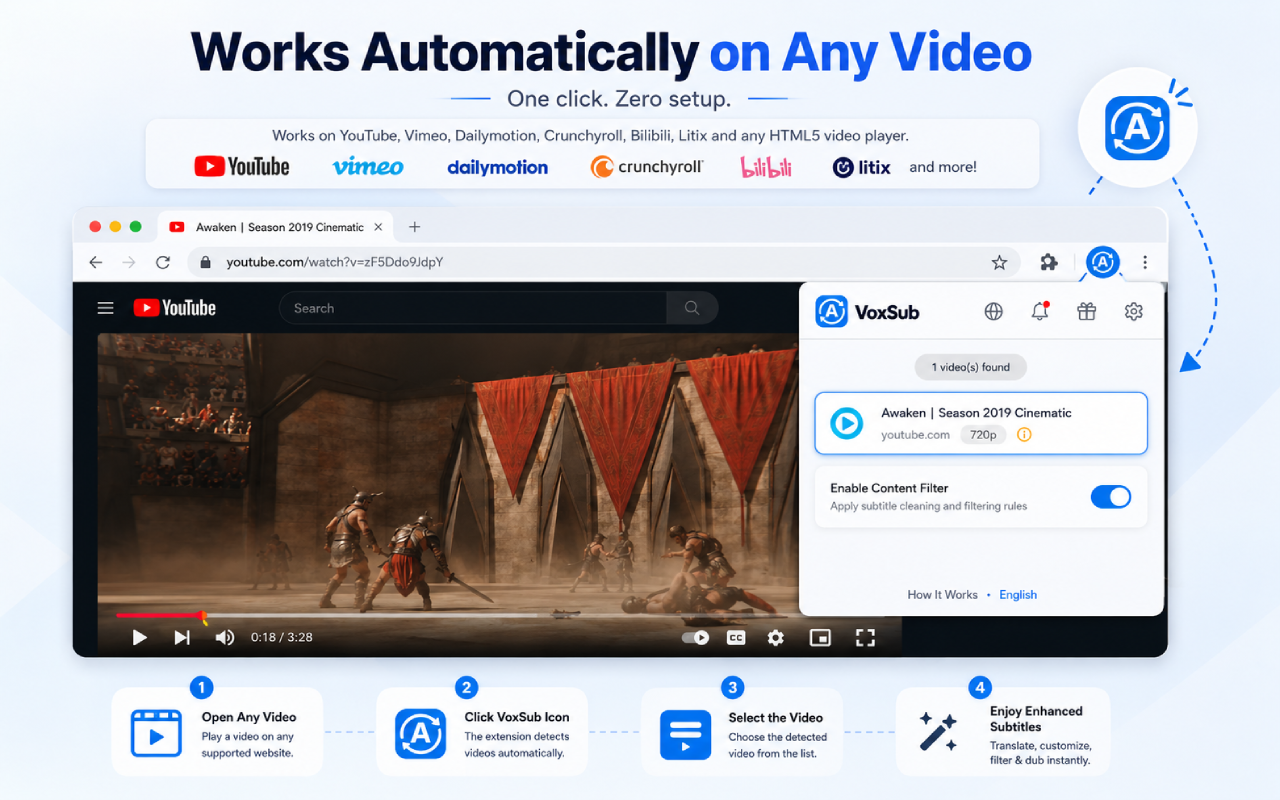Image resolution: width=1280 pixels, height=800 pixels.
Task: Click the VoxSub extension icon in browser toolbar
Action: point(1102,263)
